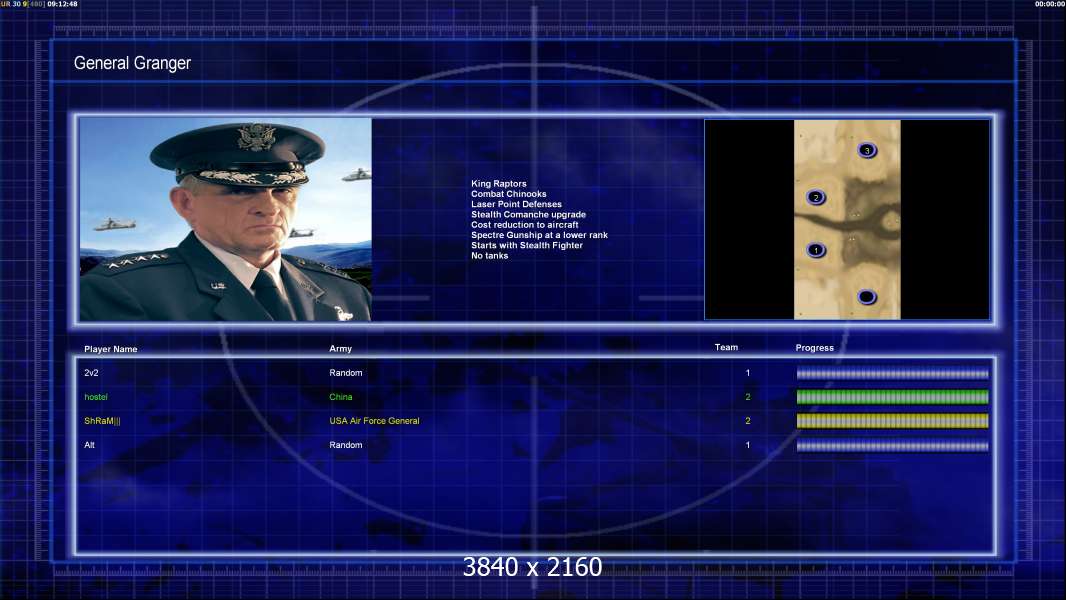Click USA Air Force General army
Screen dimensions: 1066x600
tap(374, 421)
